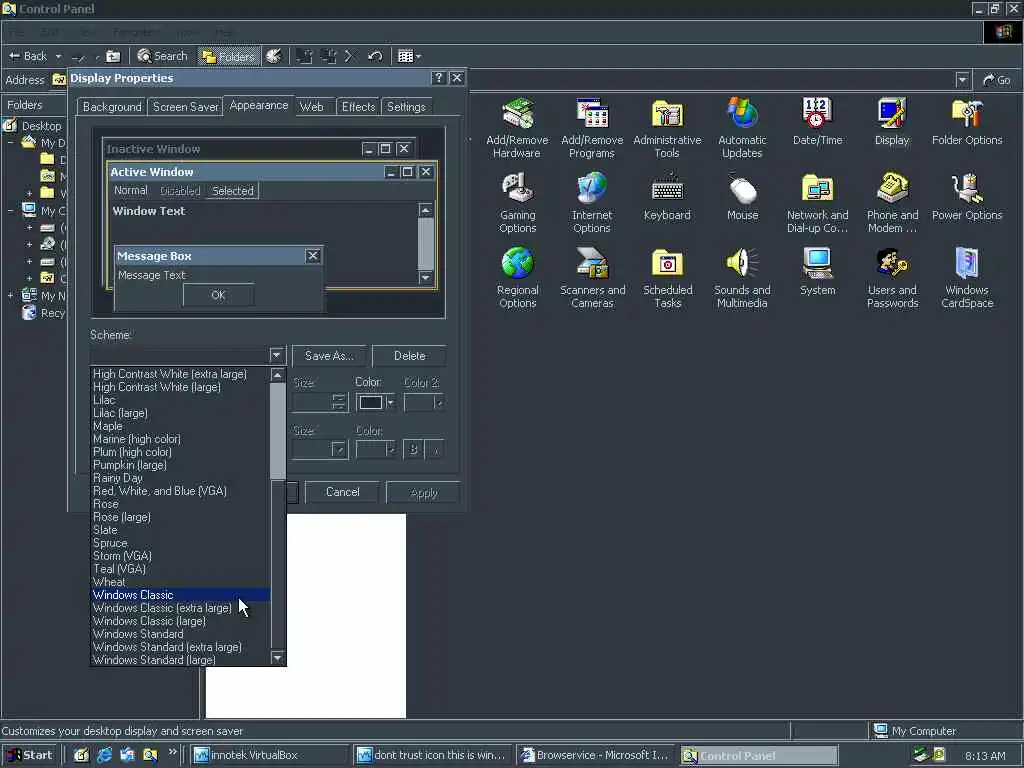Choose Rainy Day scheme

click(180, 478)
